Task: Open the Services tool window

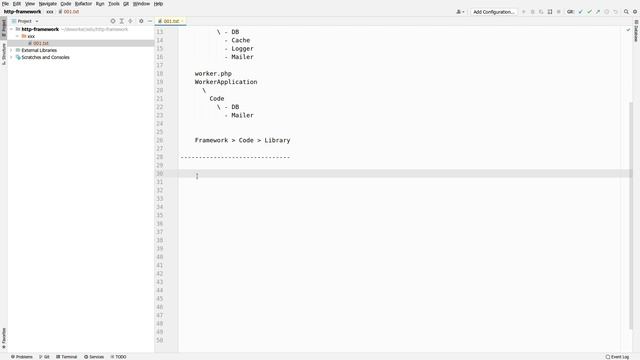Action: click(x=94, y=357)
